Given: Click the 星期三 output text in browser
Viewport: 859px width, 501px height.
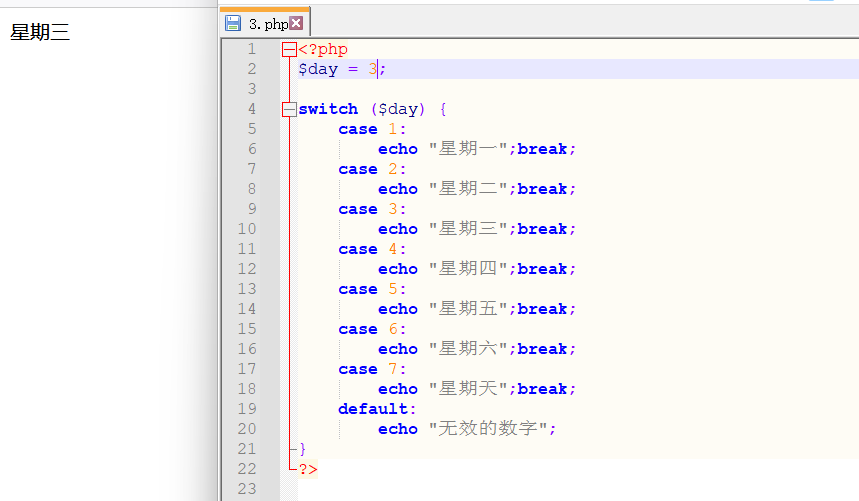Looking at the screenshot, I should pyautogui.click(x=40, y=32).
